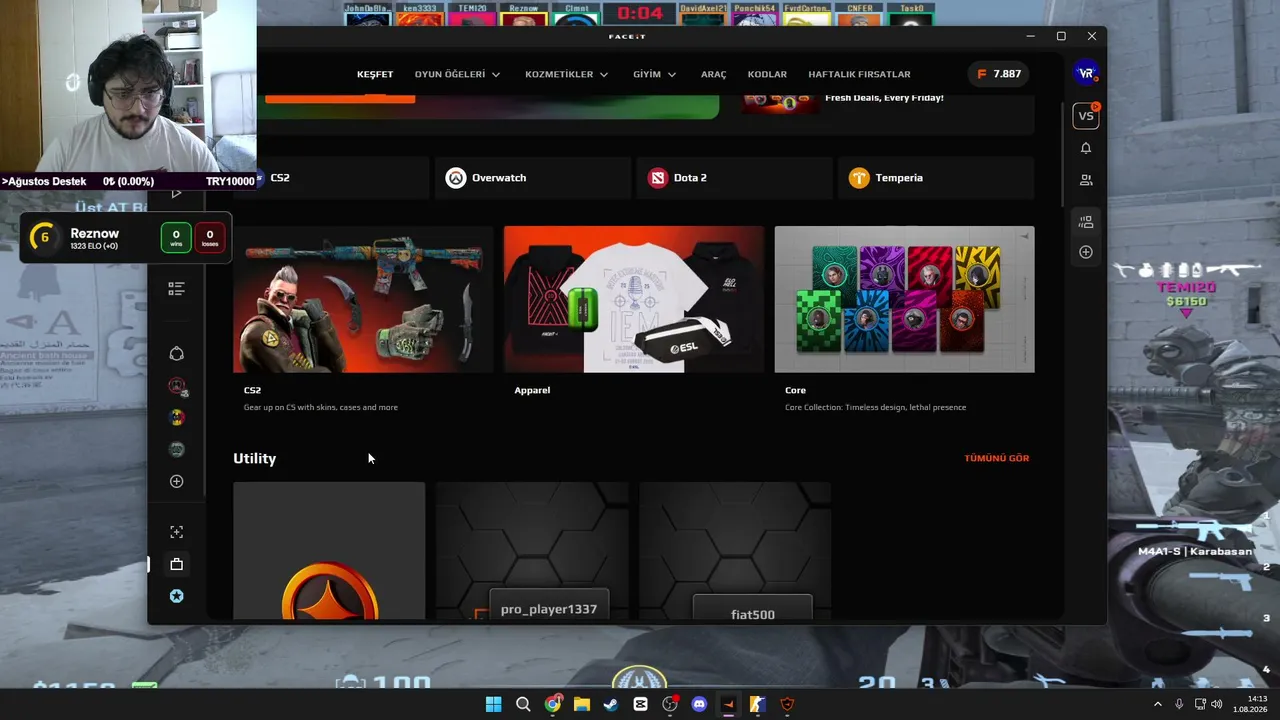1280x720 pixels.
Task: Open the Windows Start menu
Action: (x=493, y=704)
